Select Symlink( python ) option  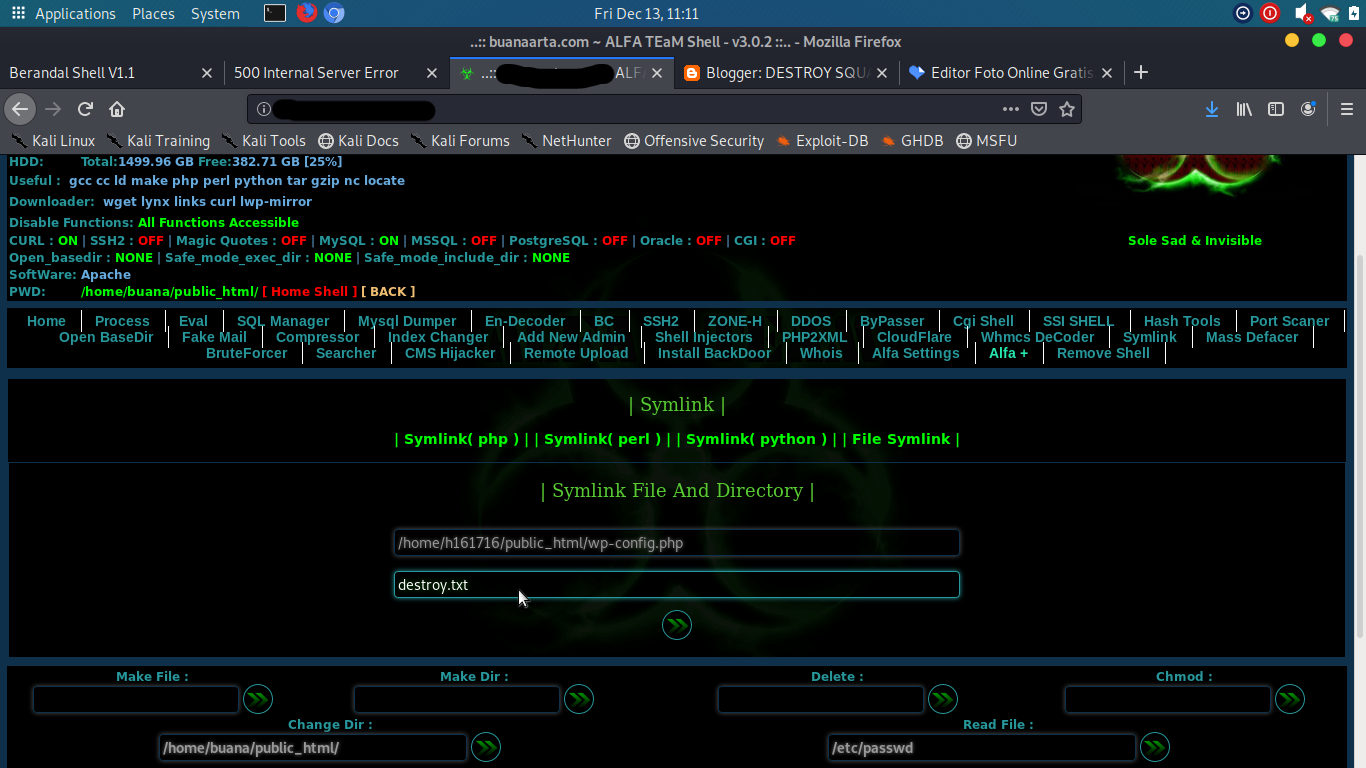(x=755, y=439)
